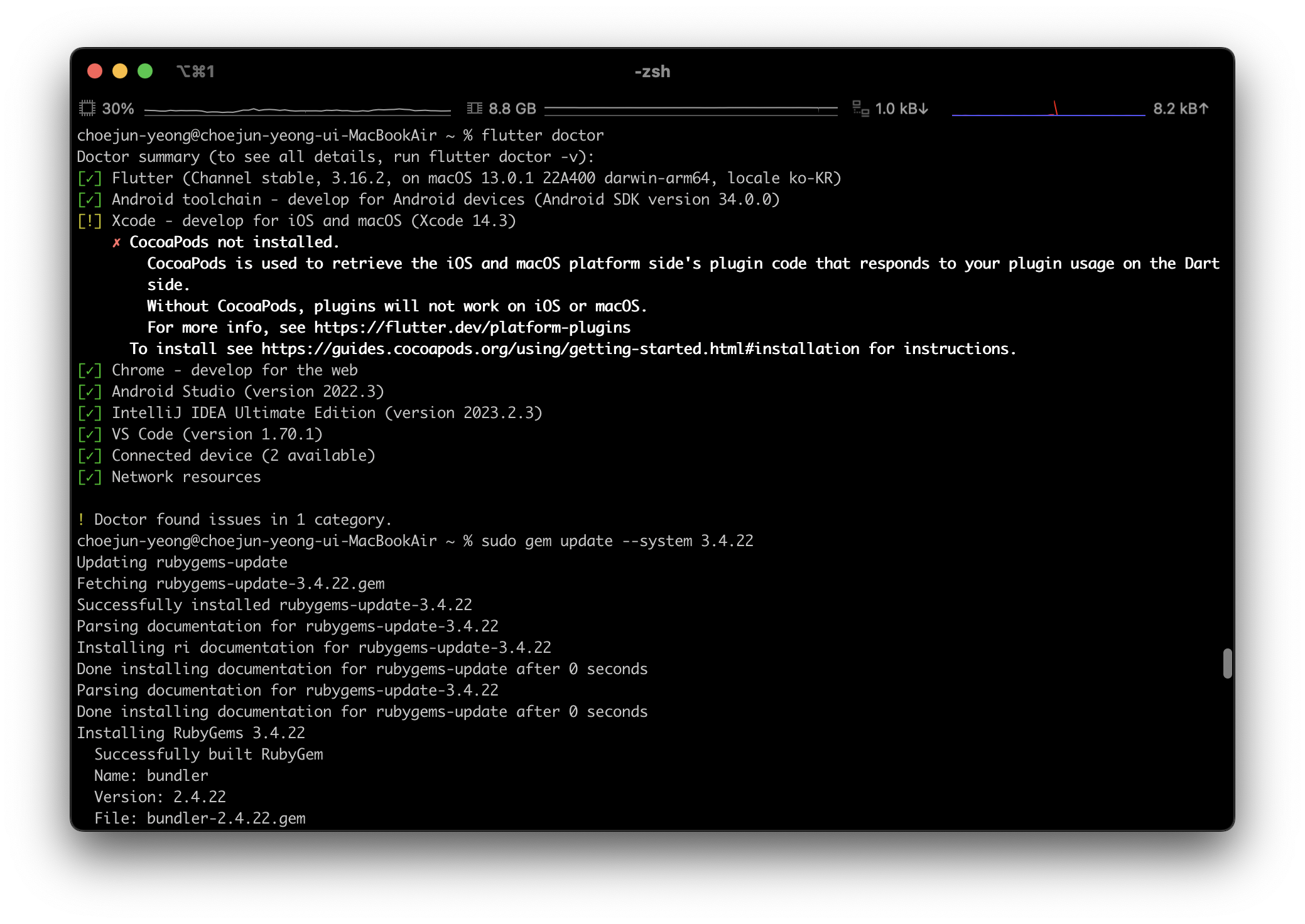Click 'Successfully built RubyGem' line

pyautogui.click(x=208, y=754)
